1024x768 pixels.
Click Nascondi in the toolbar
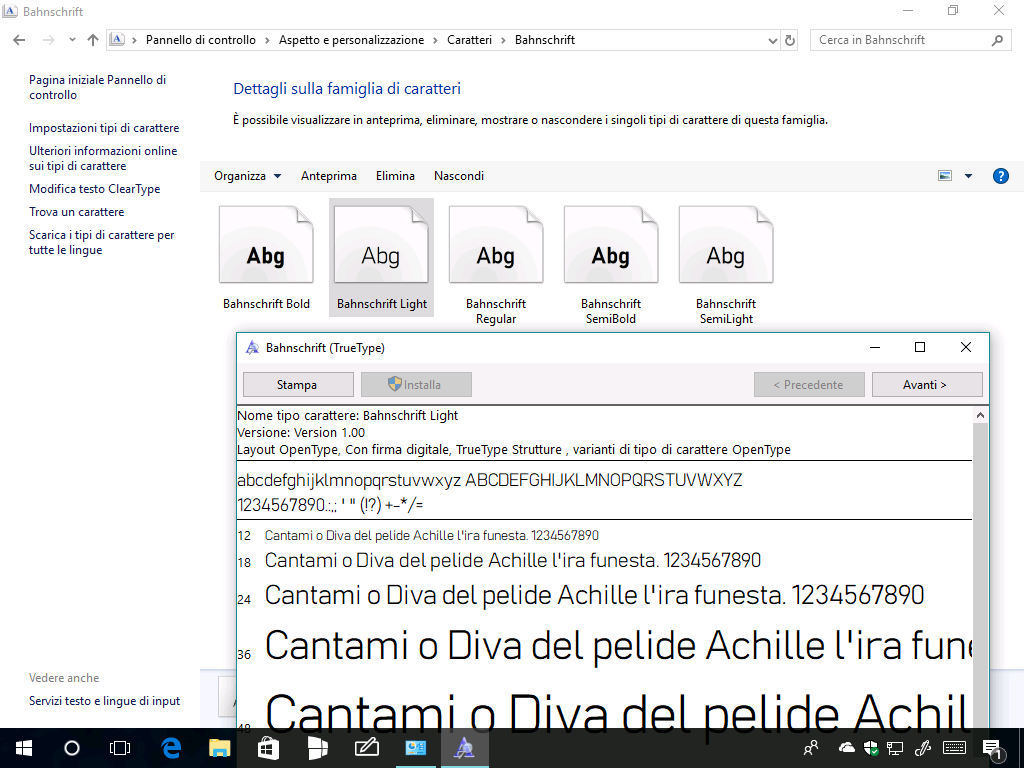tap(458, 176)
